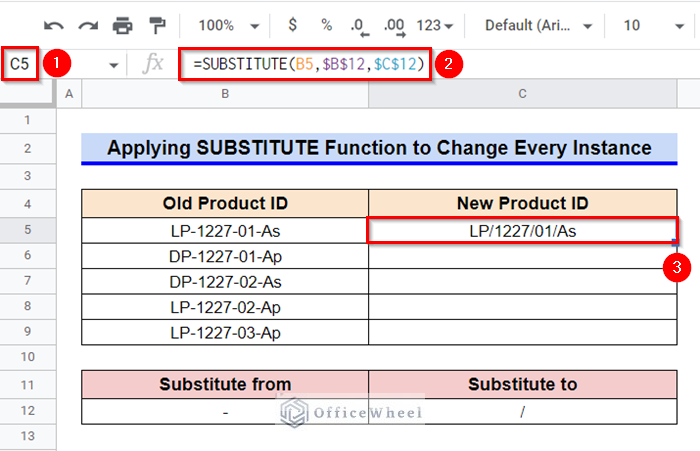Click the Substitute to header cell
This screenshot has height=451, width=700.
(x=523, y=384)
